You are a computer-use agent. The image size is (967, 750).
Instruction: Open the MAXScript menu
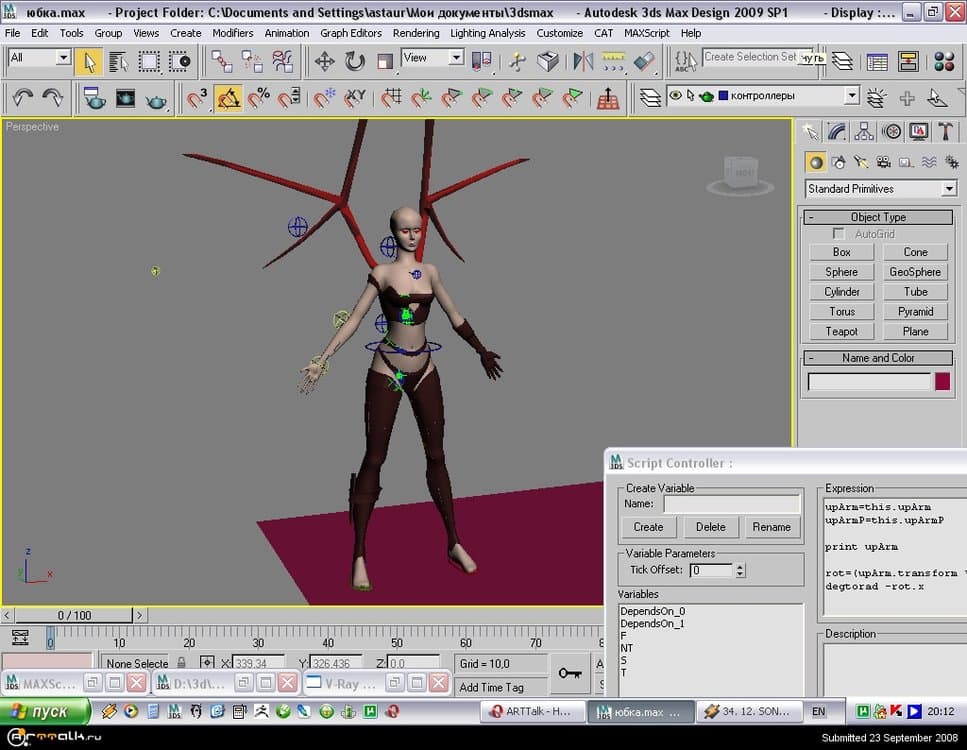point(646,33)
